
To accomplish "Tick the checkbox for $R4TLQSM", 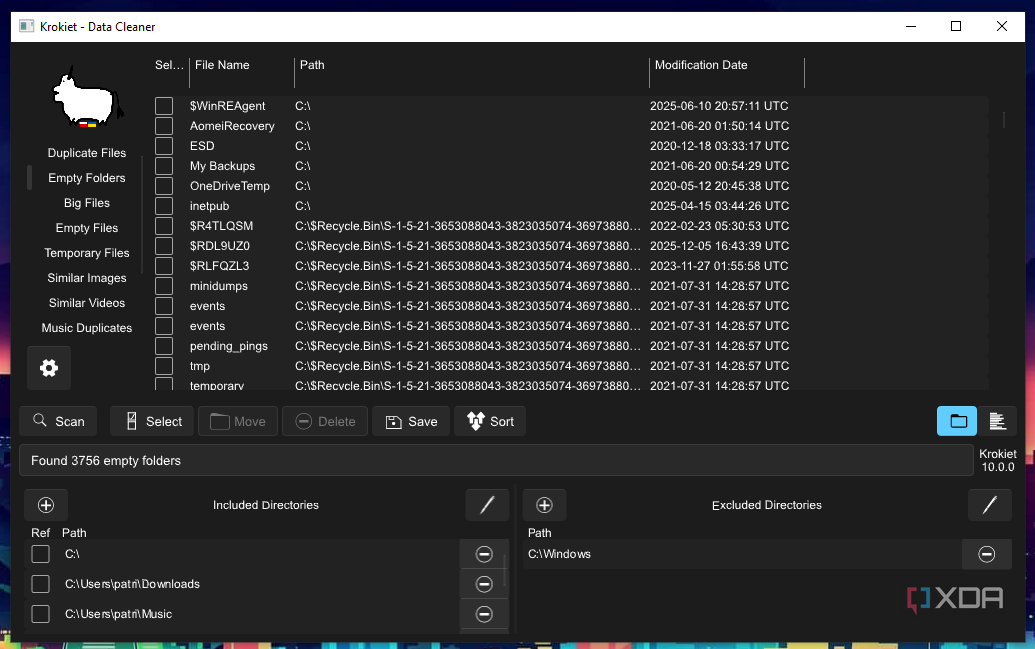I will click(164, 226).
